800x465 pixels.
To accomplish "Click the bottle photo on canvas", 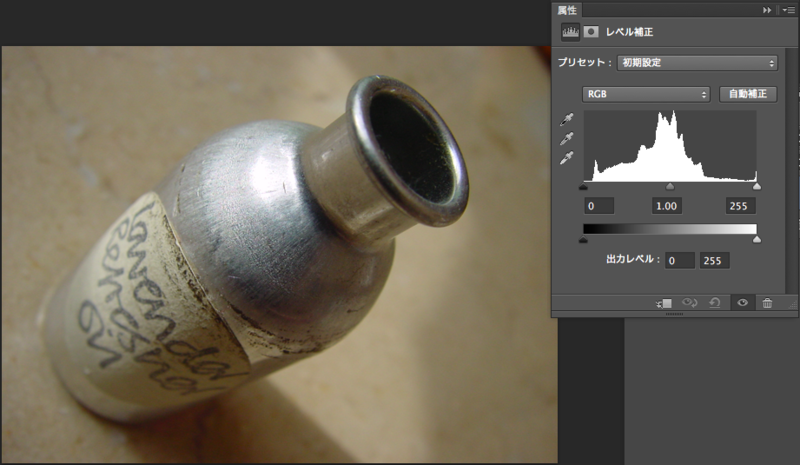I will click(x=279, y=255).
